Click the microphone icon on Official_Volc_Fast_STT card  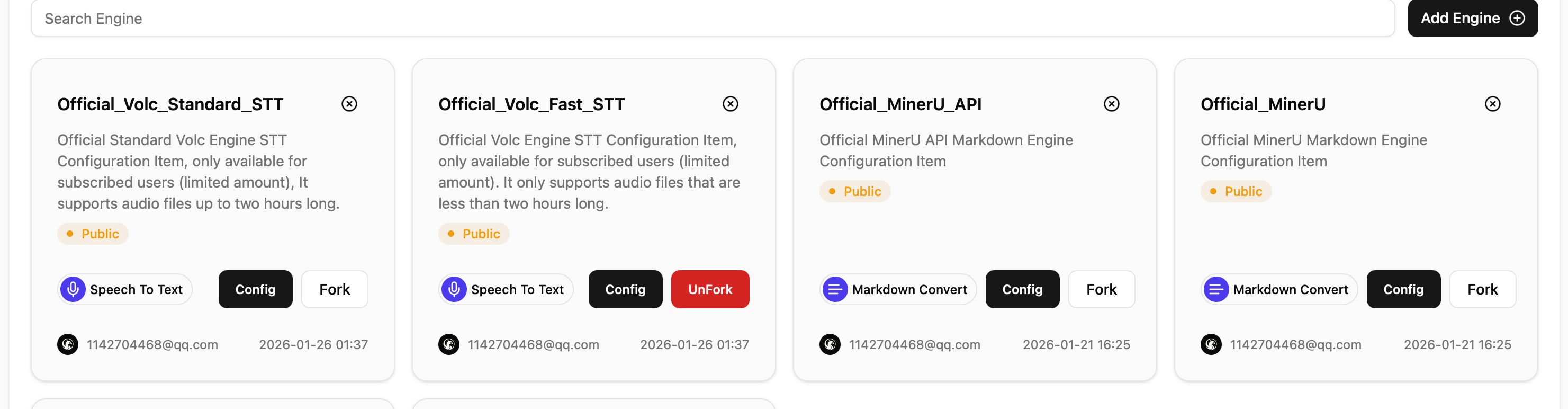[x=454, y=289]
